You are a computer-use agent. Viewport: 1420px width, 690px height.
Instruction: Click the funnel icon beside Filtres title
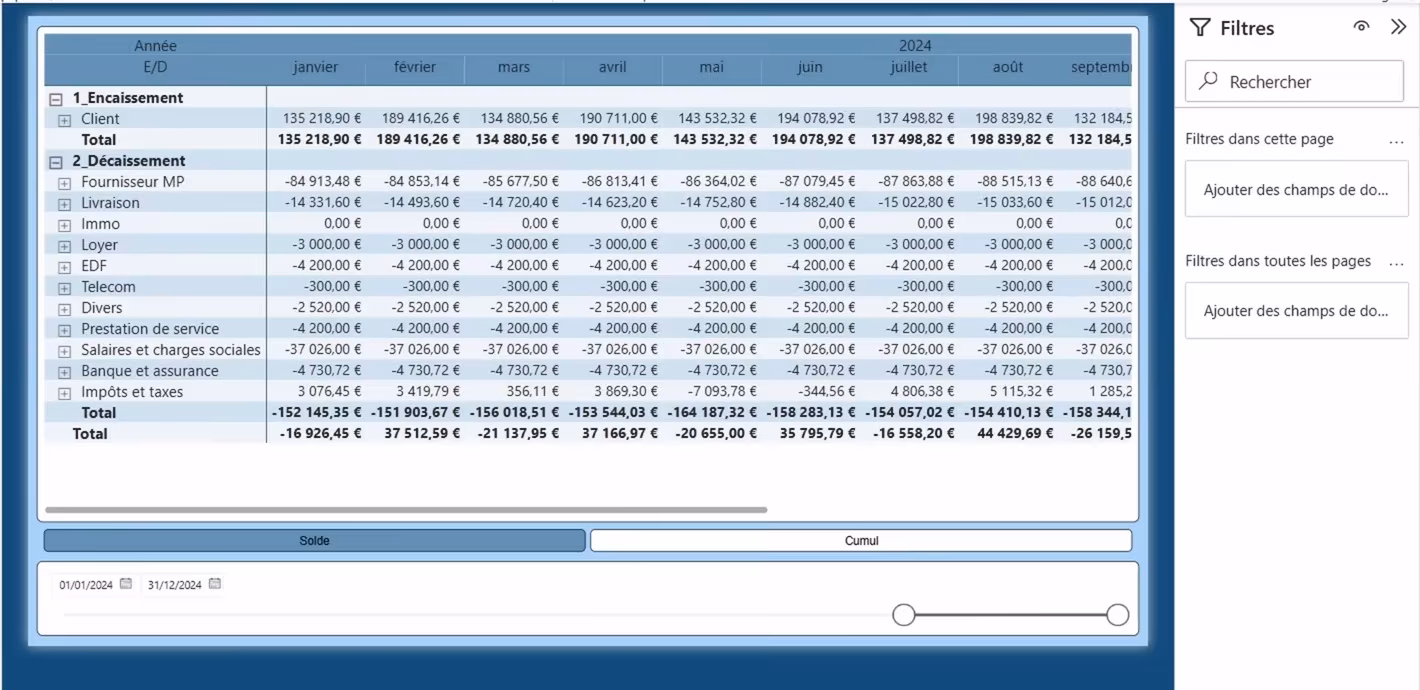(x=1200, y=28)
